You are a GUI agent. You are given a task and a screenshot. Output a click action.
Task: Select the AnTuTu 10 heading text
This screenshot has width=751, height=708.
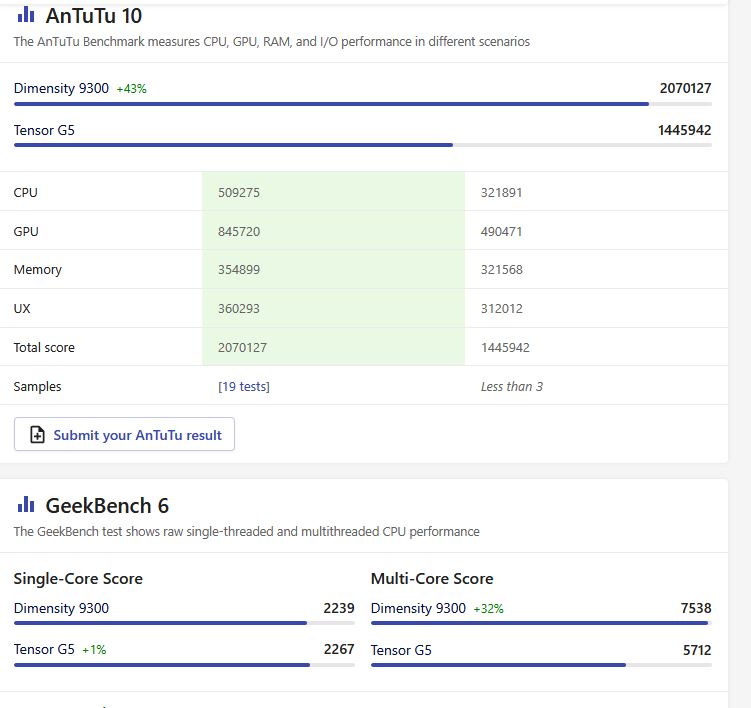click(94, 16)
